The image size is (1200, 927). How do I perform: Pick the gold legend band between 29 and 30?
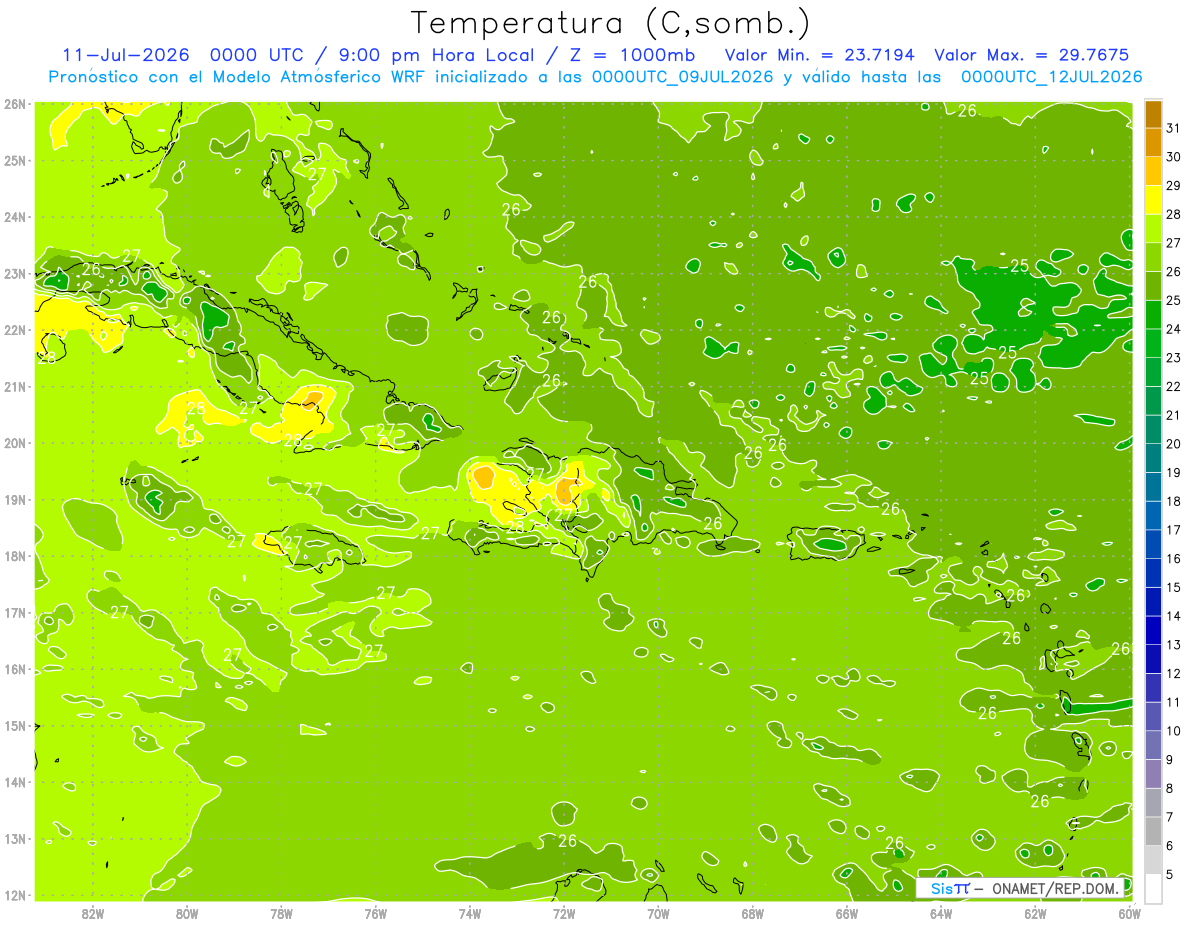point(1152,171)
